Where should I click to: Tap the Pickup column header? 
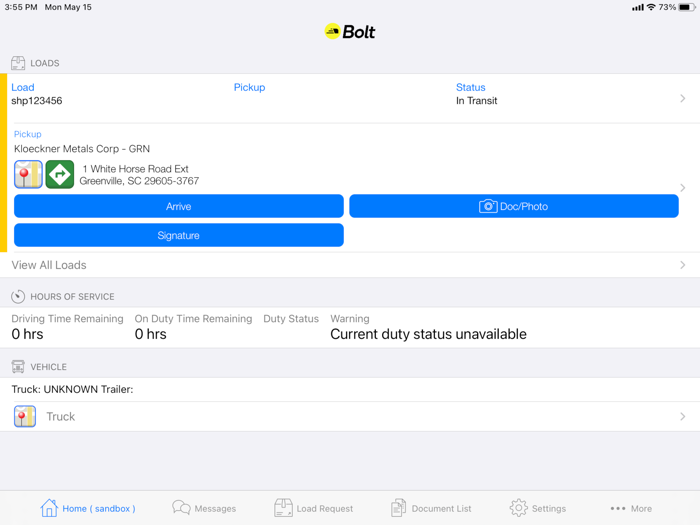point(250,88)
